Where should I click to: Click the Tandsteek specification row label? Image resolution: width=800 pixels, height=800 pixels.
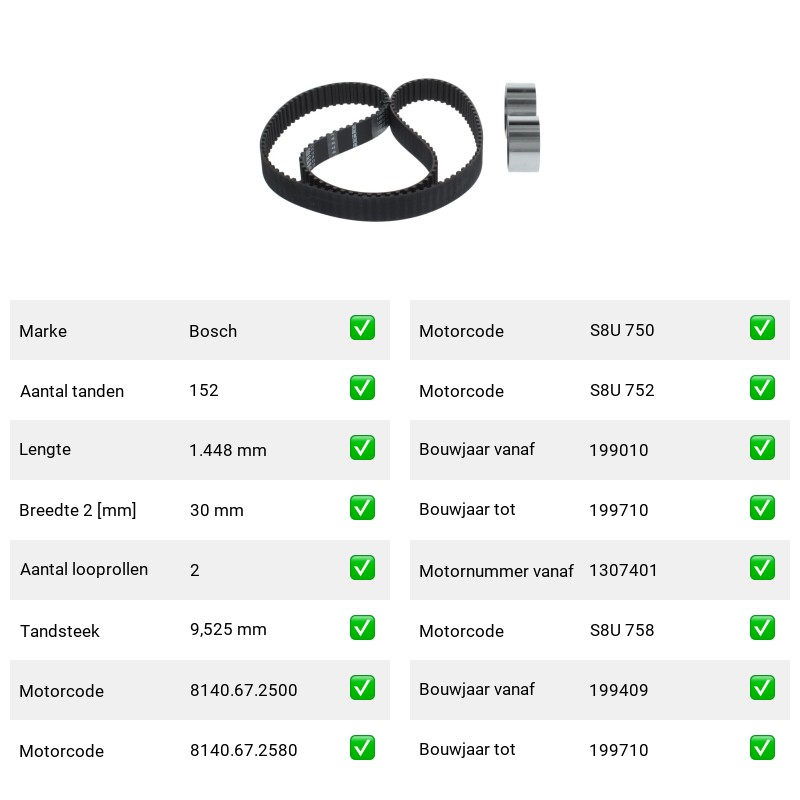point(60,631)
